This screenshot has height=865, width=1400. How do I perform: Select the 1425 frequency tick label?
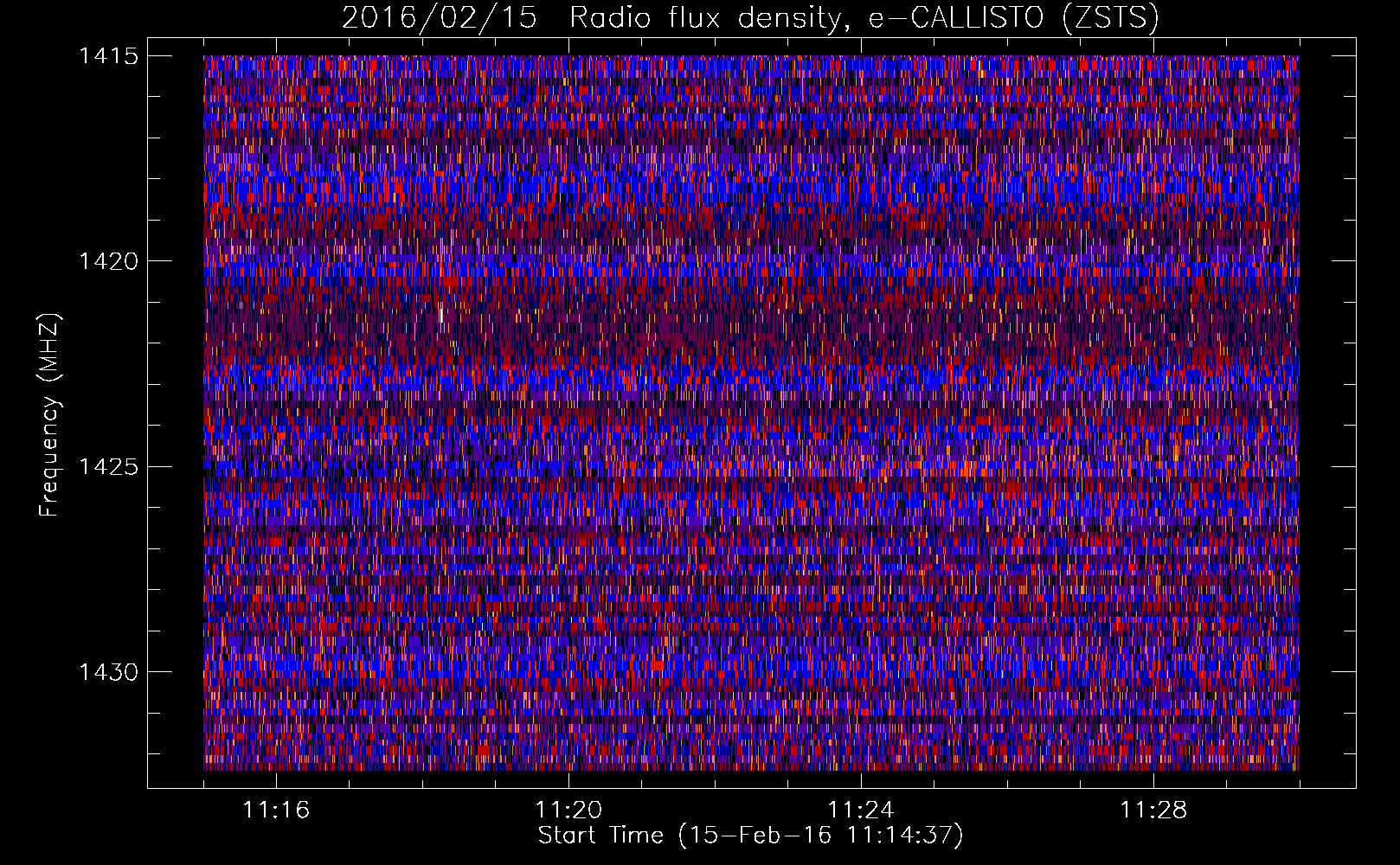coord(109,467)
